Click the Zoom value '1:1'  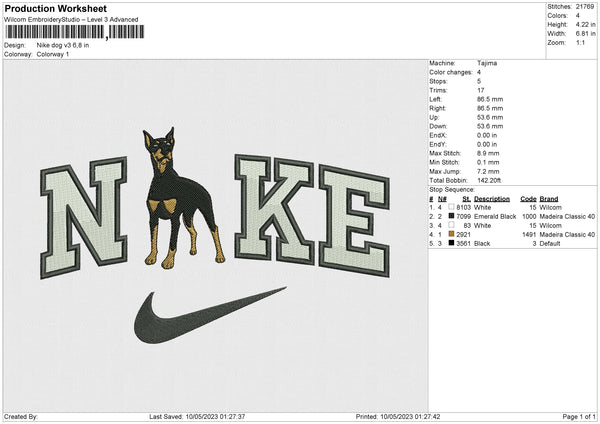coord(580,42)
